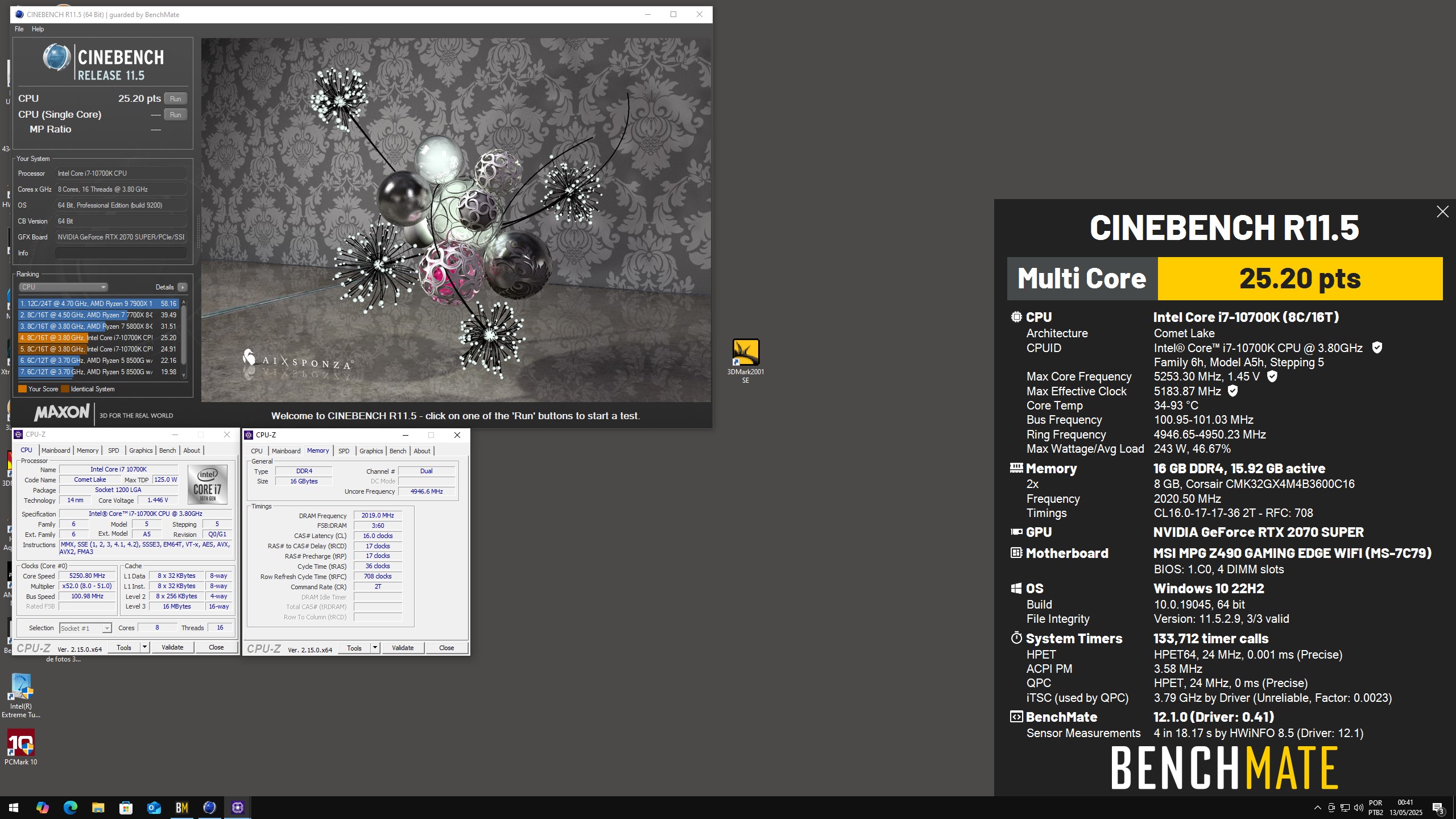Click the BenchMate code icon next to version

pyautogui.click(x=1016, y=717)
